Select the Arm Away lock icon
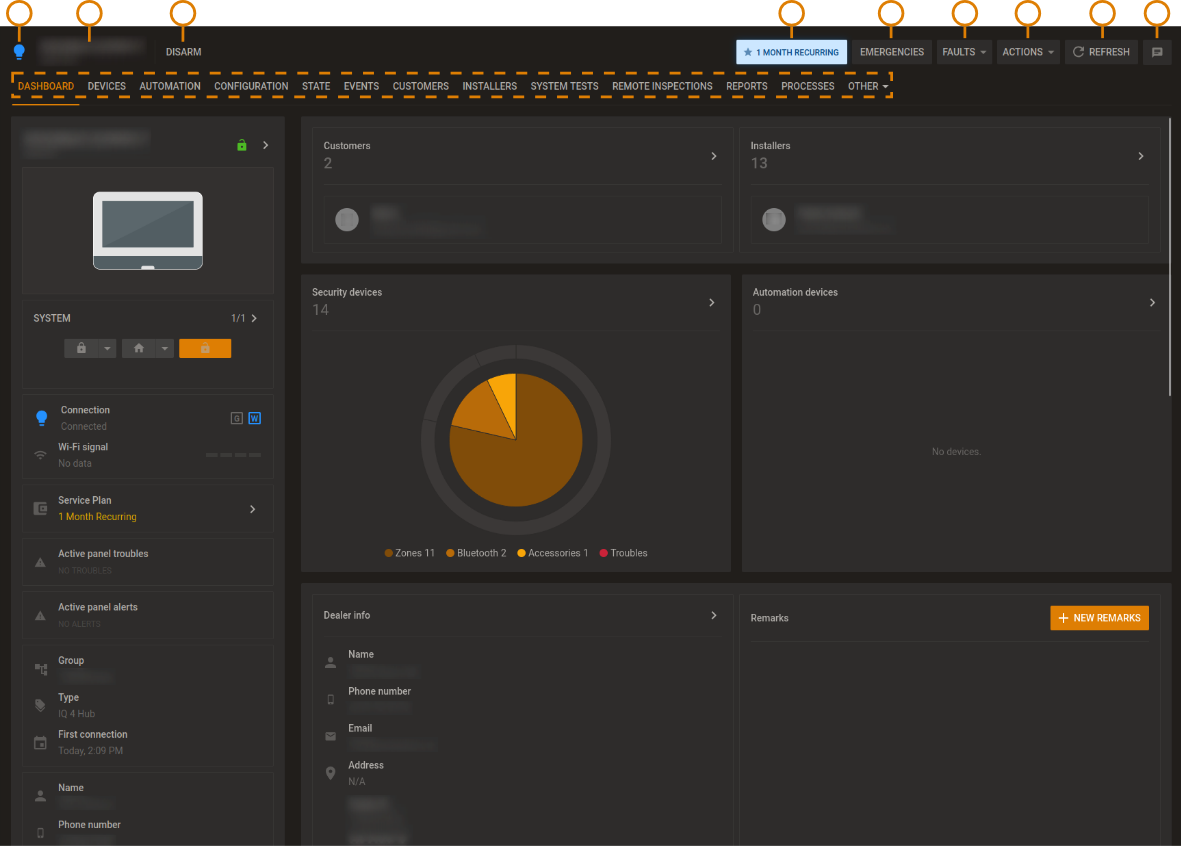The height and width of the screenshot is (846, 1181). tap(80, 349)
